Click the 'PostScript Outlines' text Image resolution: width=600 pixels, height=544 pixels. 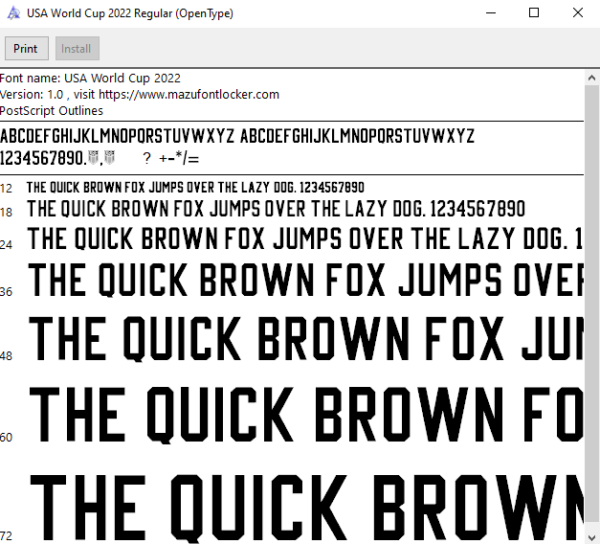pyautogui.click(x=52, y=111)
